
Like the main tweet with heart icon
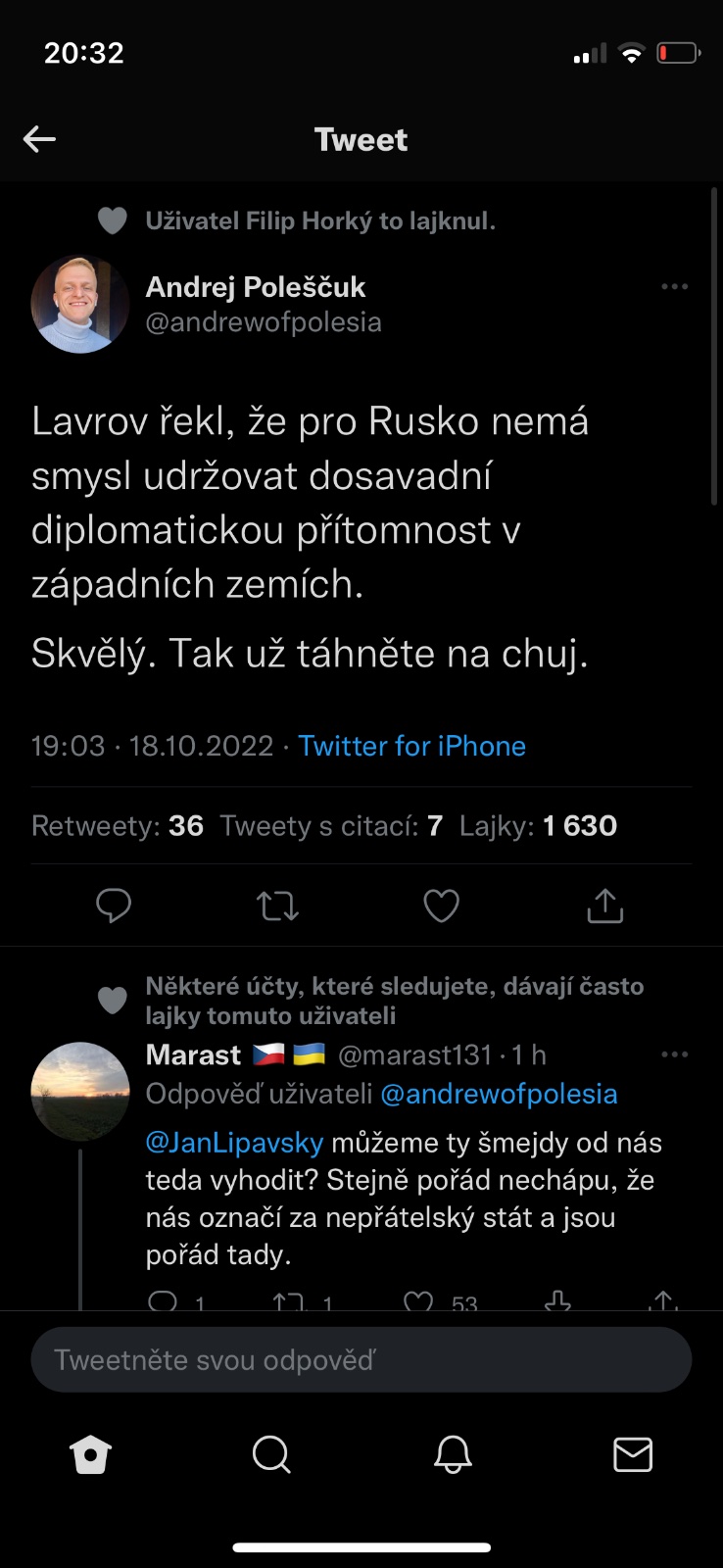point(441,906)
